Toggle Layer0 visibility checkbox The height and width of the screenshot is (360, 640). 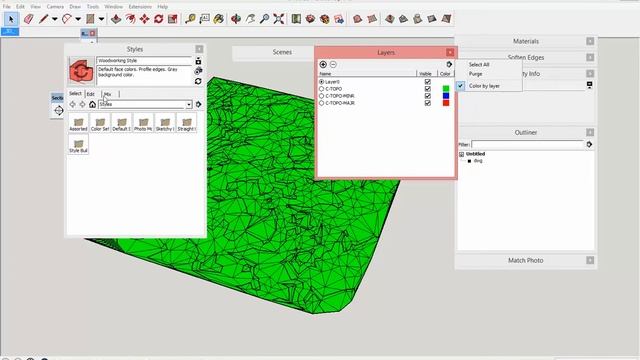click(x=428, y=82)
